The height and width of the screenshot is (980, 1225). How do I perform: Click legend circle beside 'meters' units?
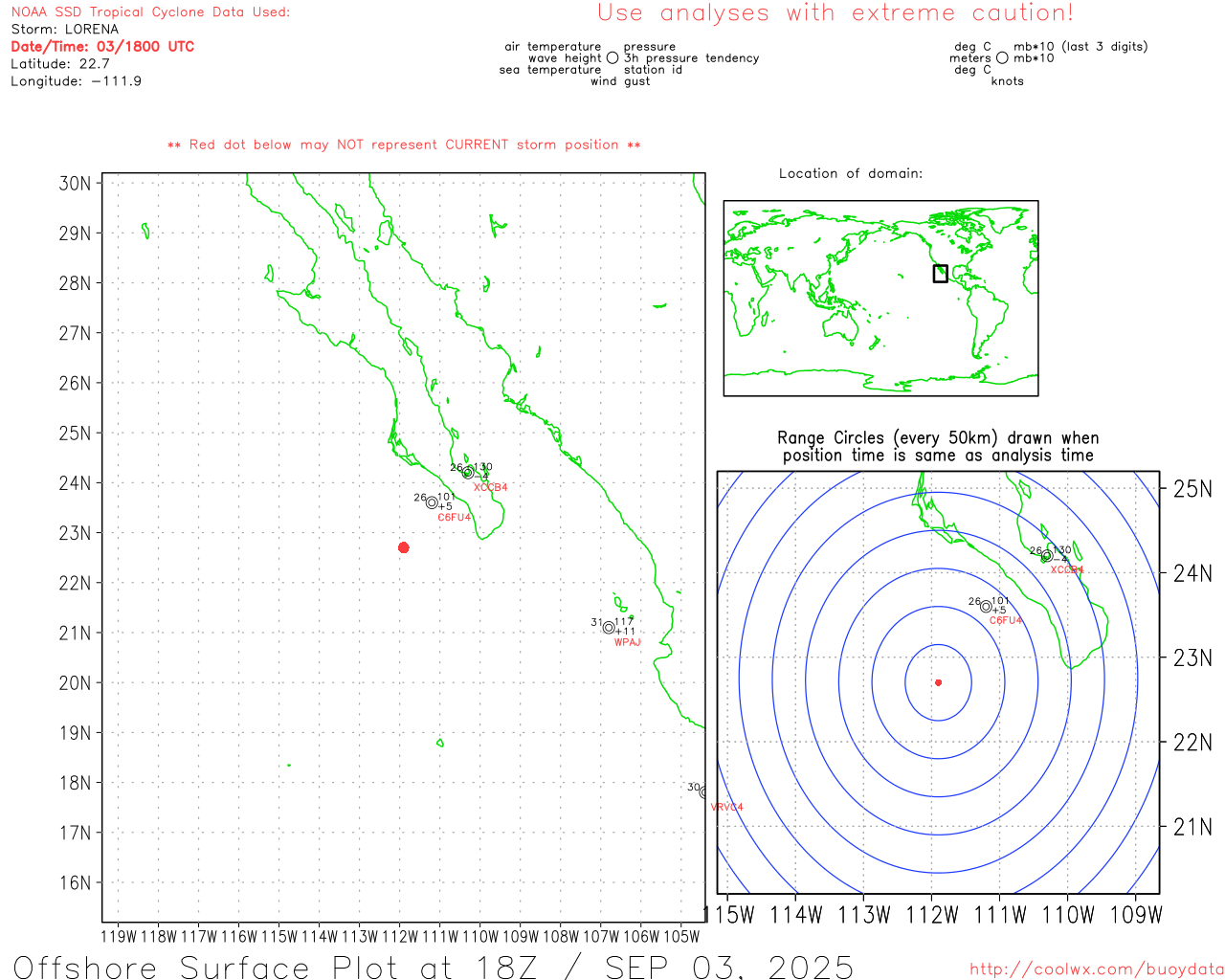pyautogui.click(x=1002, y=57)
